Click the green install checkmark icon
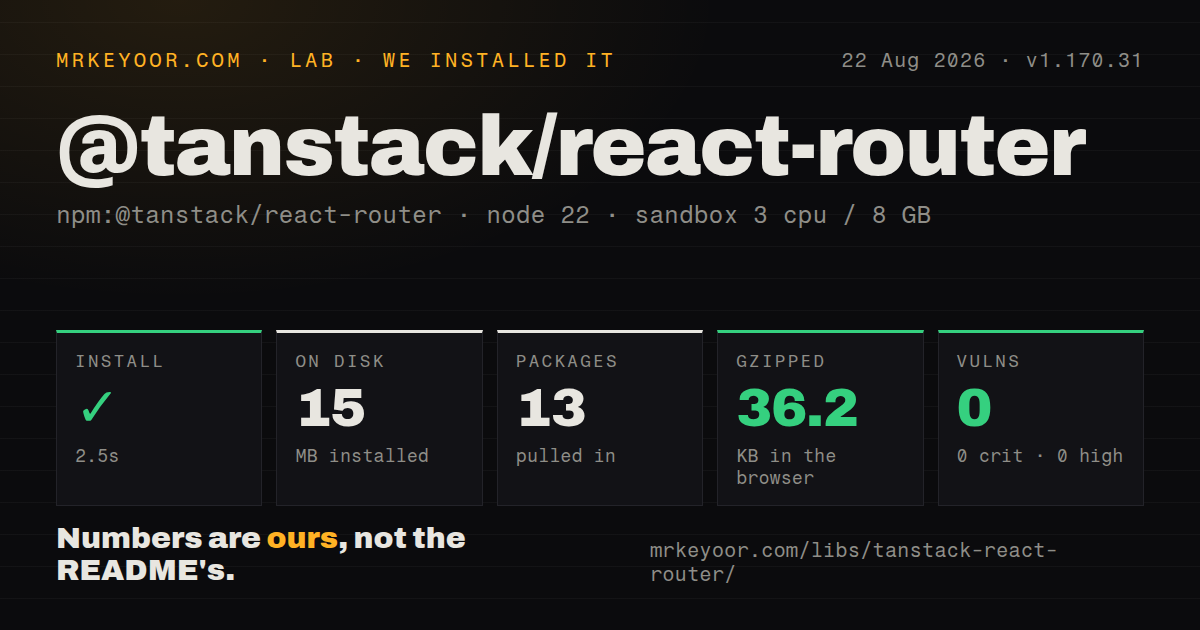This screenshot has height=630, width=1200. pos(97,408)
